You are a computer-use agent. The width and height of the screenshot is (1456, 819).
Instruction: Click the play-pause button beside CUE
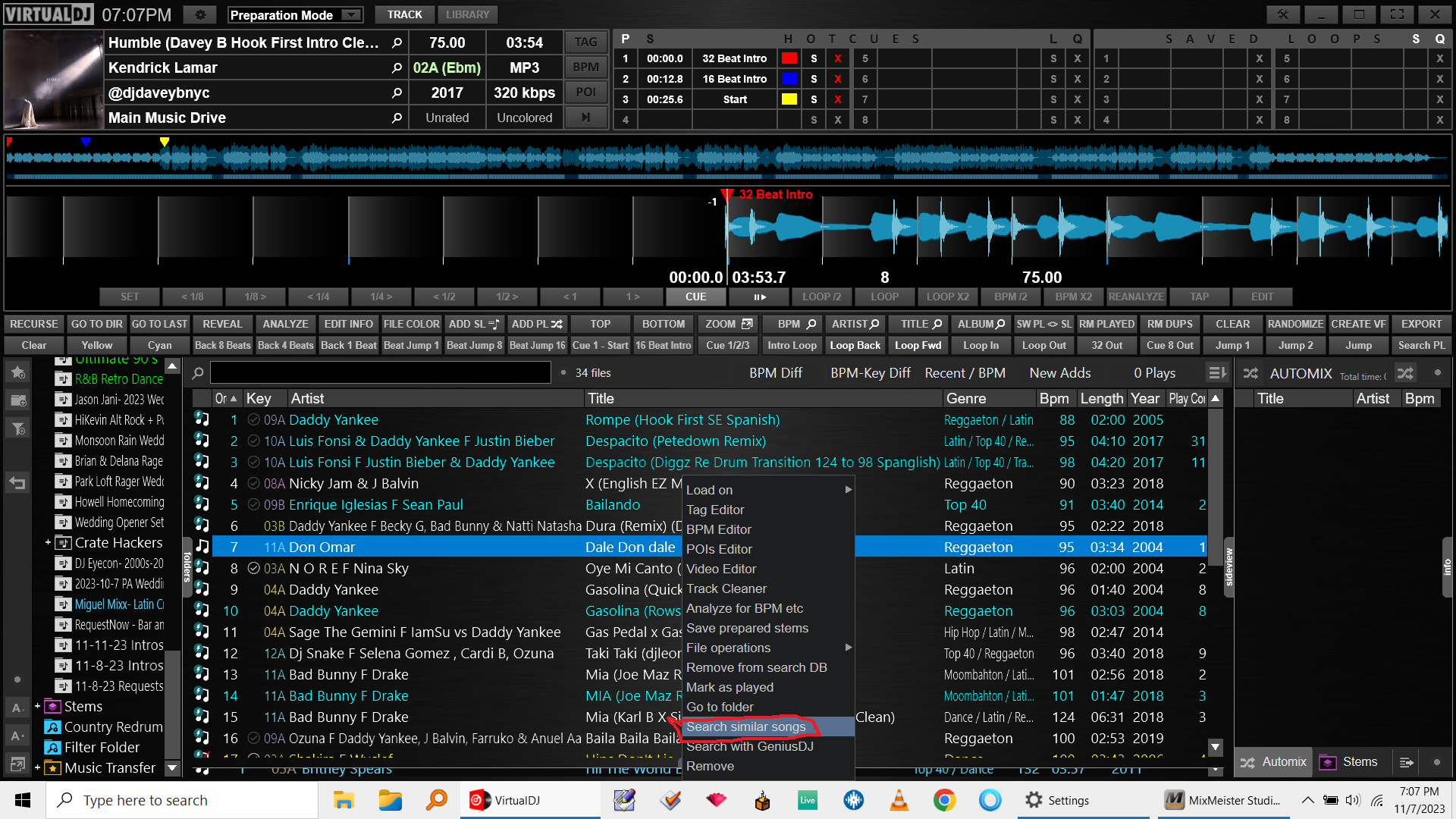tap(759, 297)
